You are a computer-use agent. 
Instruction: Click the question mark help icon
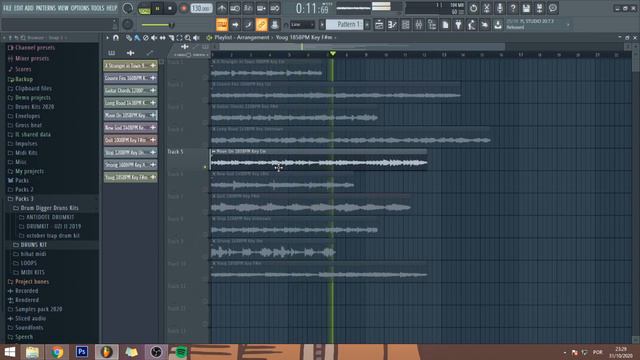point(513,8)
